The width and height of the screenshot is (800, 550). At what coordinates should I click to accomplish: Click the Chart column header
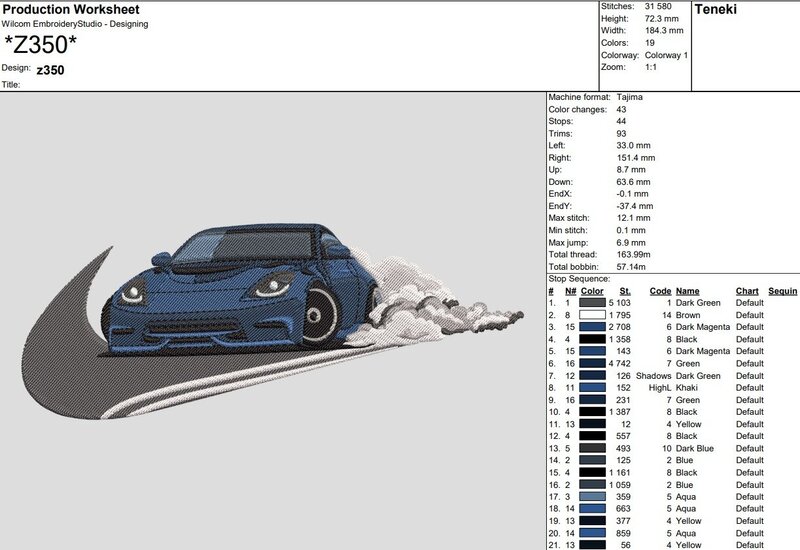747,290
